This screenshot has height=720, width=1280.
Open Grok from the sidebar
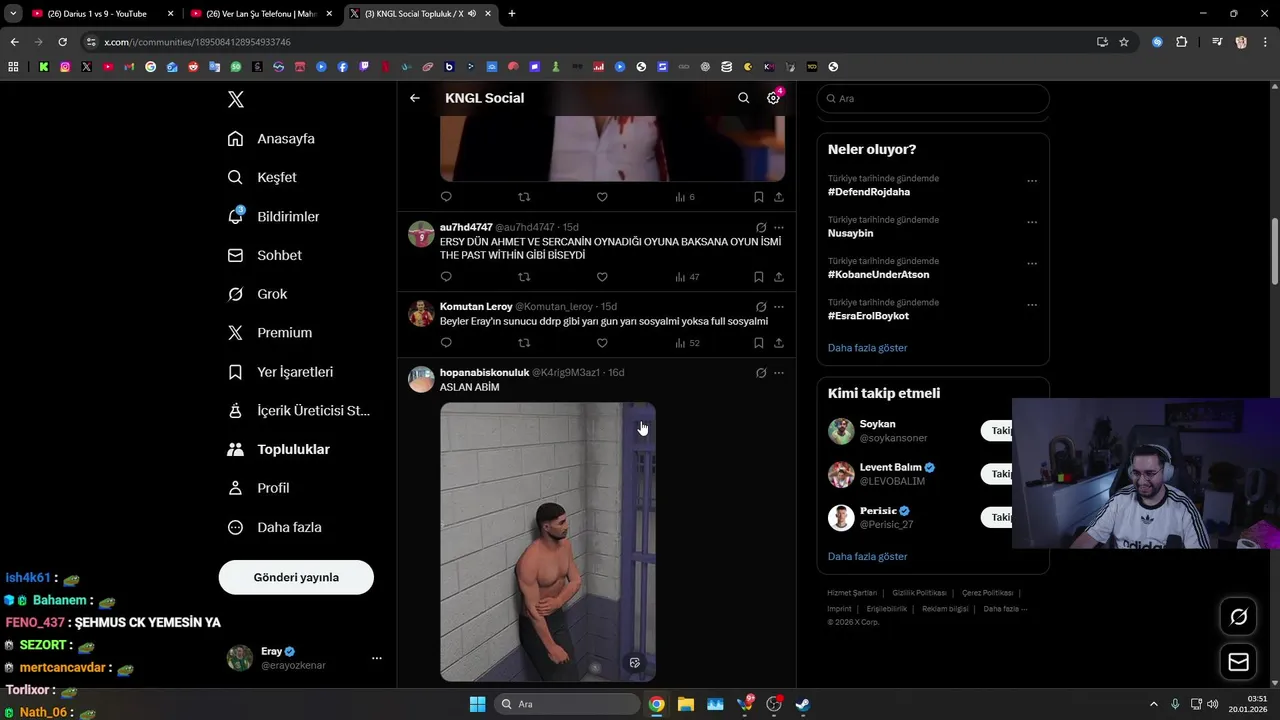click(257, 294)
